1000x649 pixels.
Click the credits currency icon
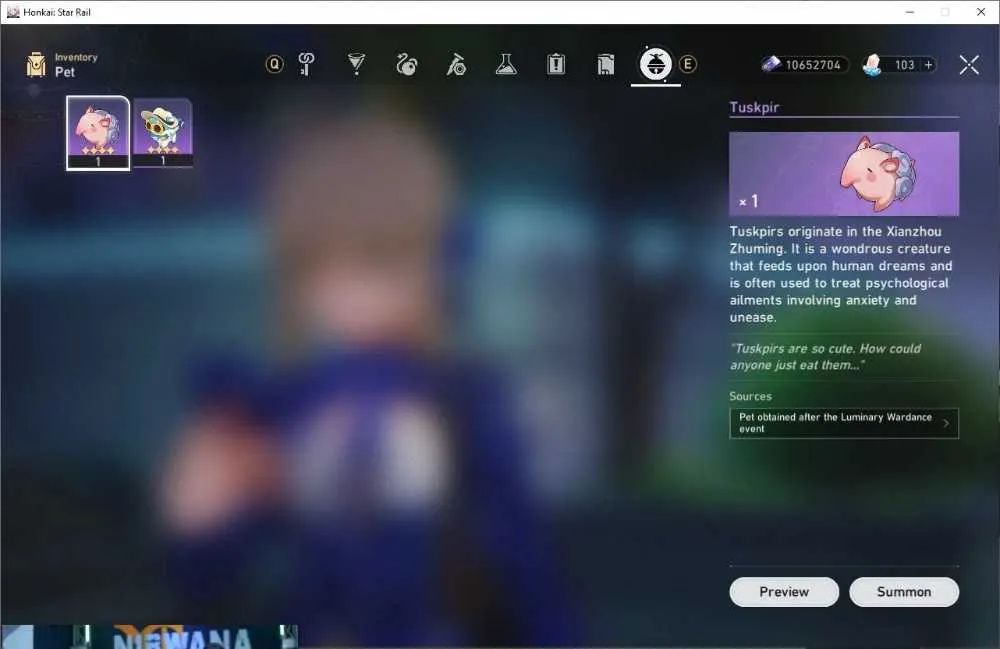click(772, 64)
